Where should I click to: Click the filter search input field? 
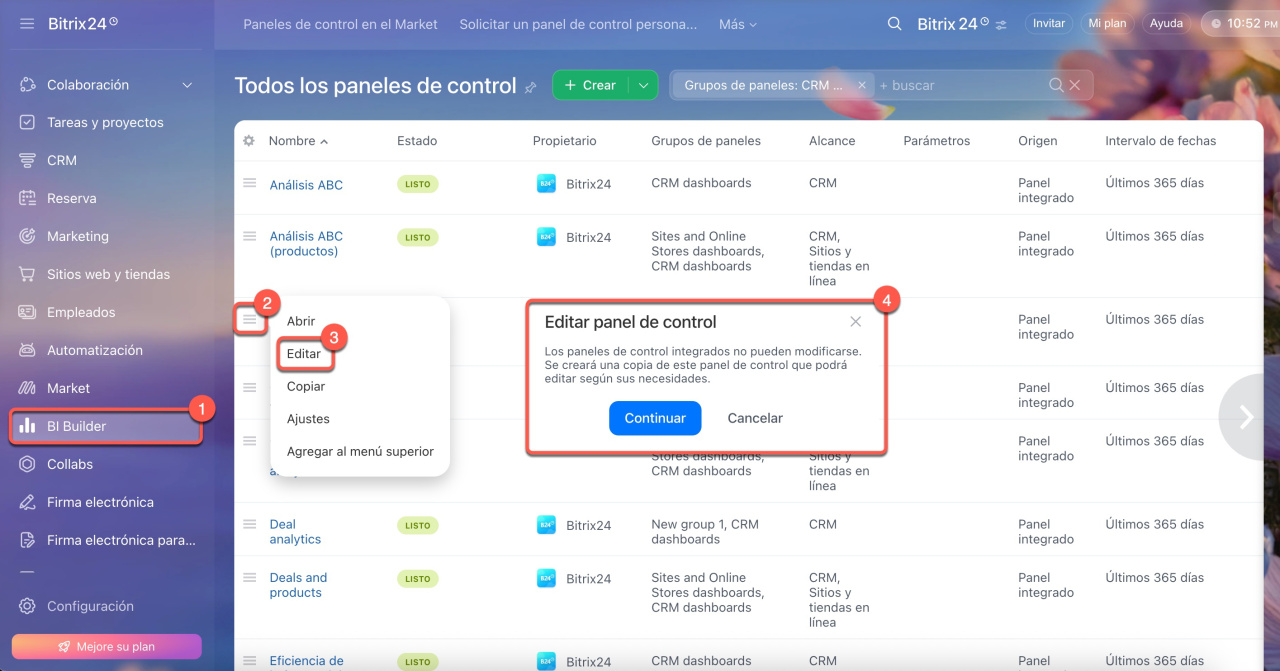[960, 85]
